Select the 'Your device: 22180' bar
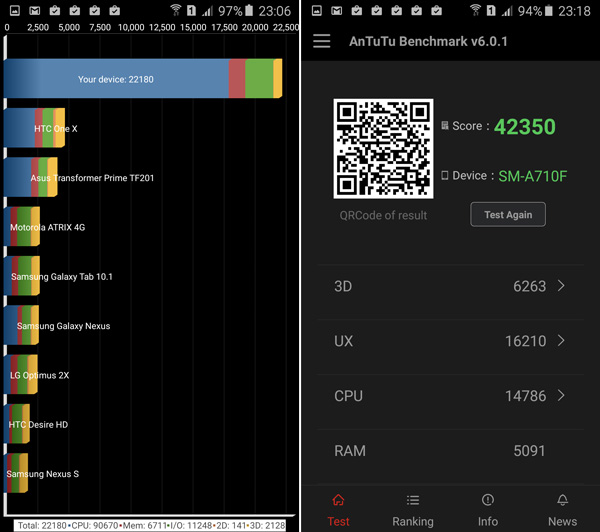 coord(115,79)
